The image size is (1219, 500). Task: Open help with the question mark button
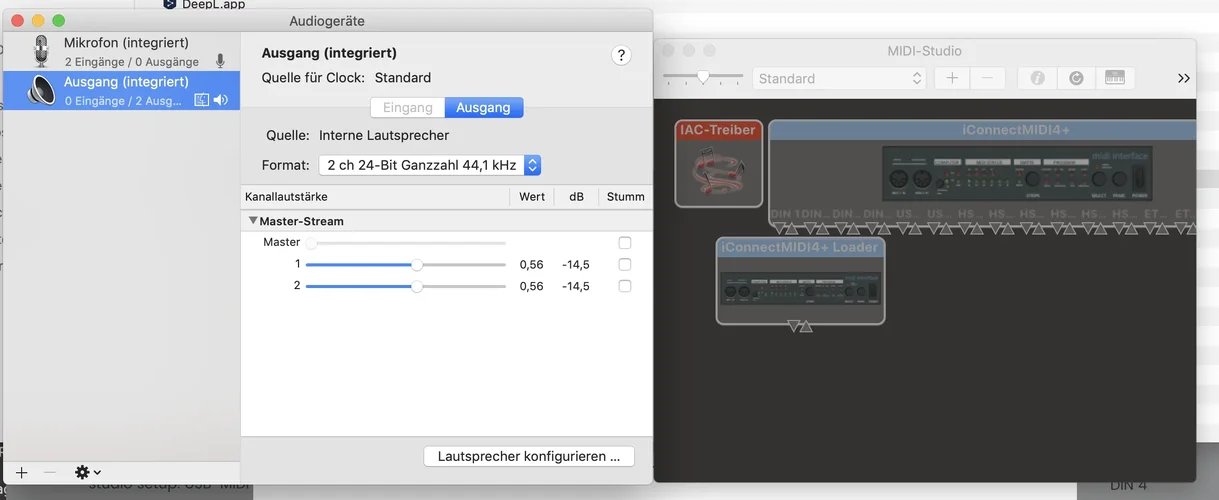[x=621, y=56]
